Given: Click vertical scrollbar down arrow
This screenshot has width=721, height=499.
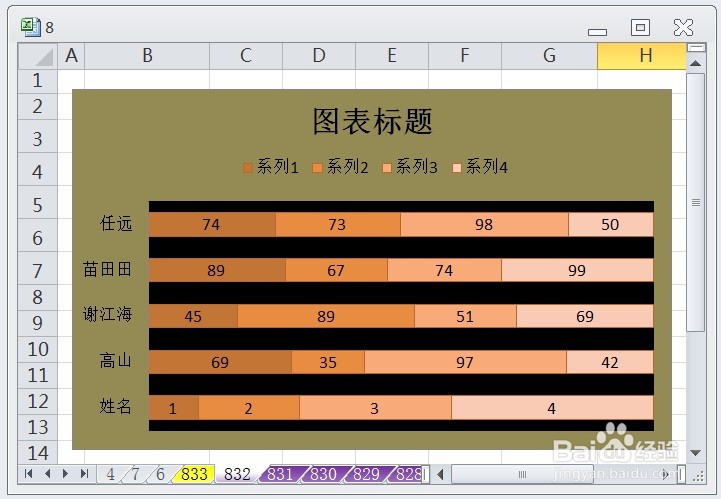Looking at the screenshot, I should pos(696,453).
